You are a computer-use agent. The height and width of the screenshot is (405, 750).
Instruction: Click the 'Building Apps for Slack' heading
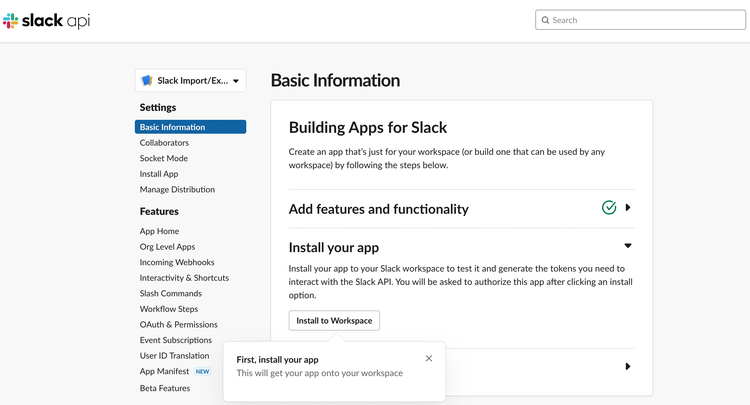tap(368, 128)
